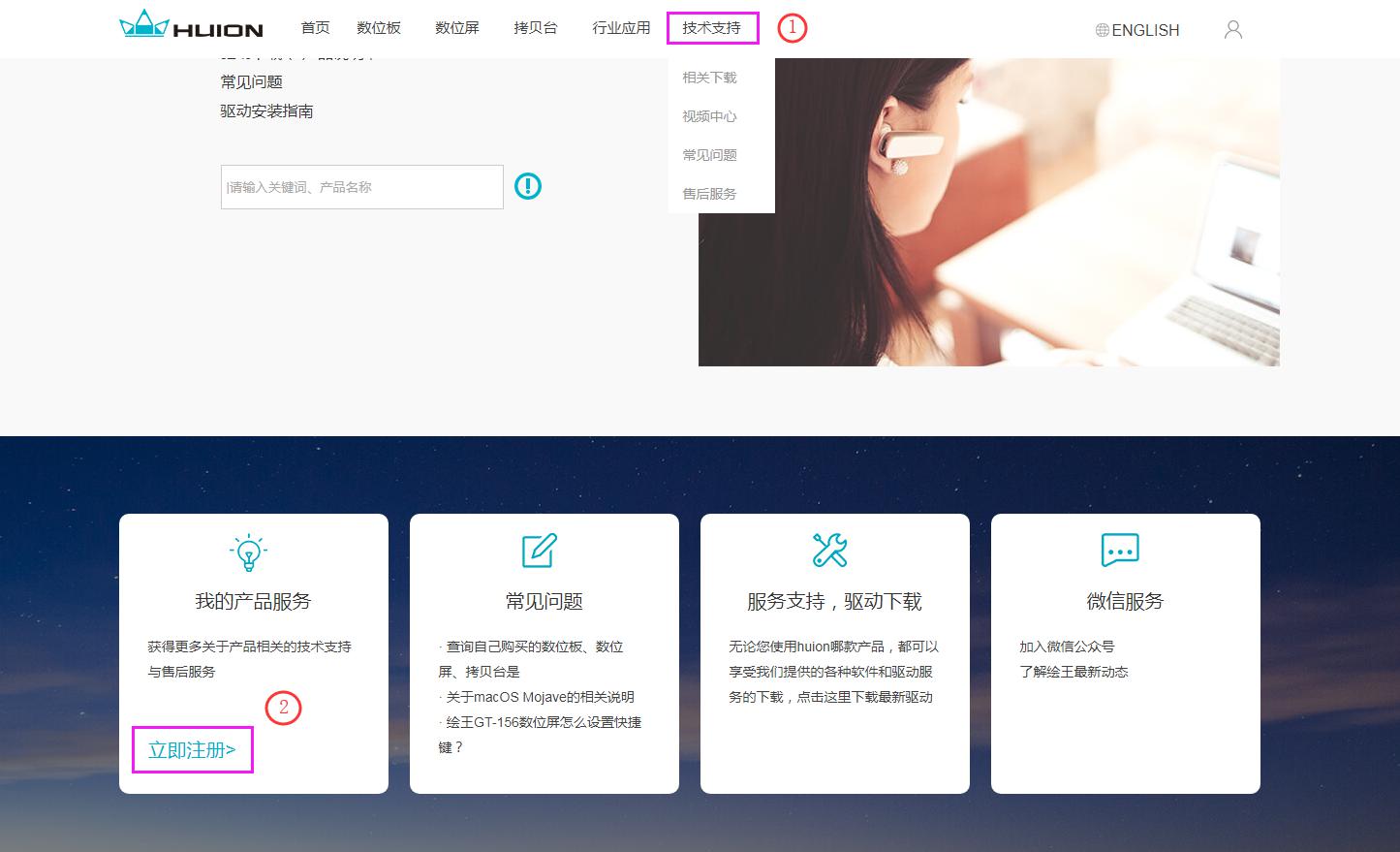Viewport: 1400px width, 852px height.
Task: Click the wrench tools icon for 驱动下载
Action: click(x=829, y=550)
